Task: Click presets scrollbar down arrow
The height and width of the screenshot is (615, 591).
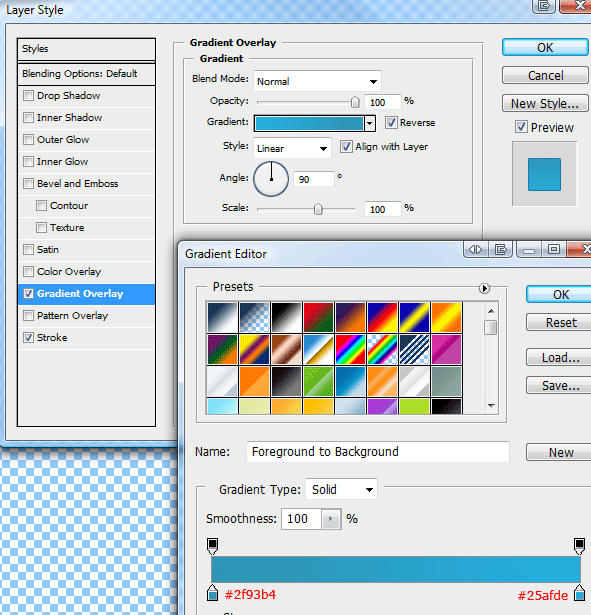Action: 491,406
